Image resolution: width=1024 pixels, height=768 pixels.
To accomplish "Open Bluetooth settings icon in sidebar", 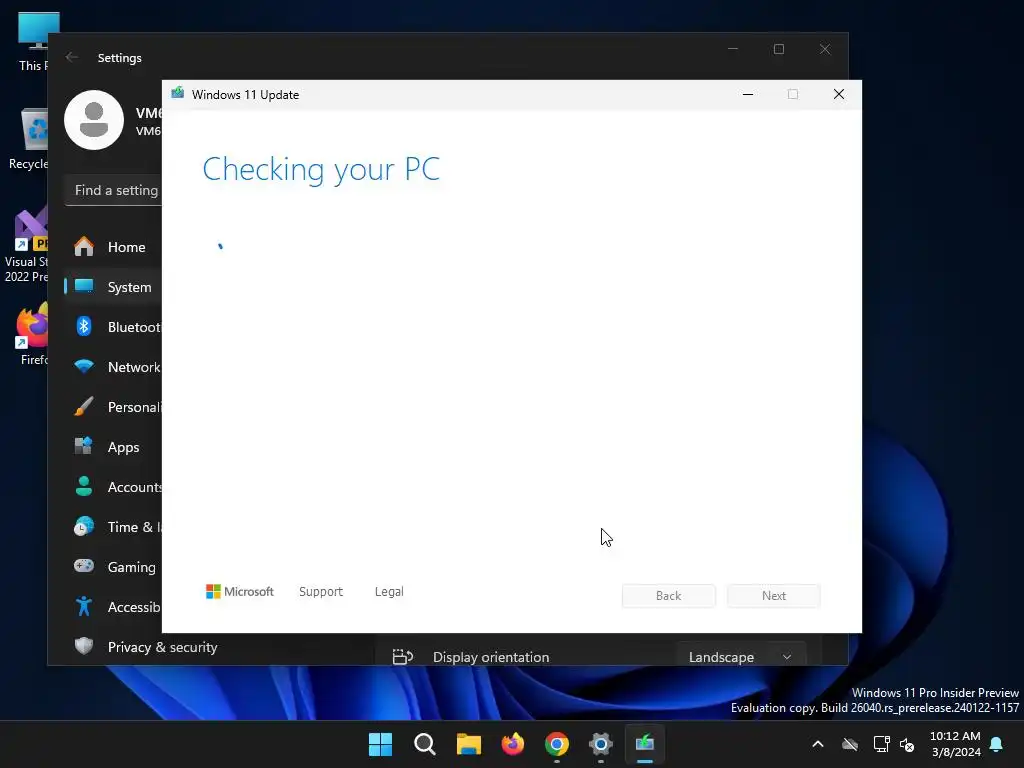I will coord(84,327).
